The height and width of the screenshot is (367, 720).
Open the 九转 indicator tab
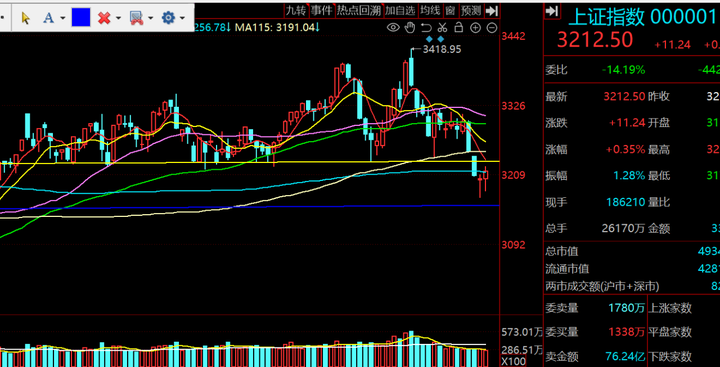click(x=296, y=10)
